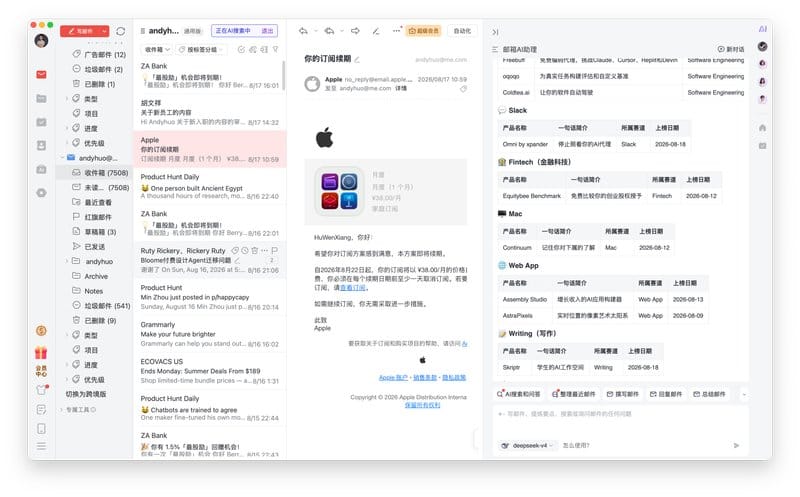Open the user avatar at top left
The width and height of the screenshot is (800, 497).
[41, 40]
